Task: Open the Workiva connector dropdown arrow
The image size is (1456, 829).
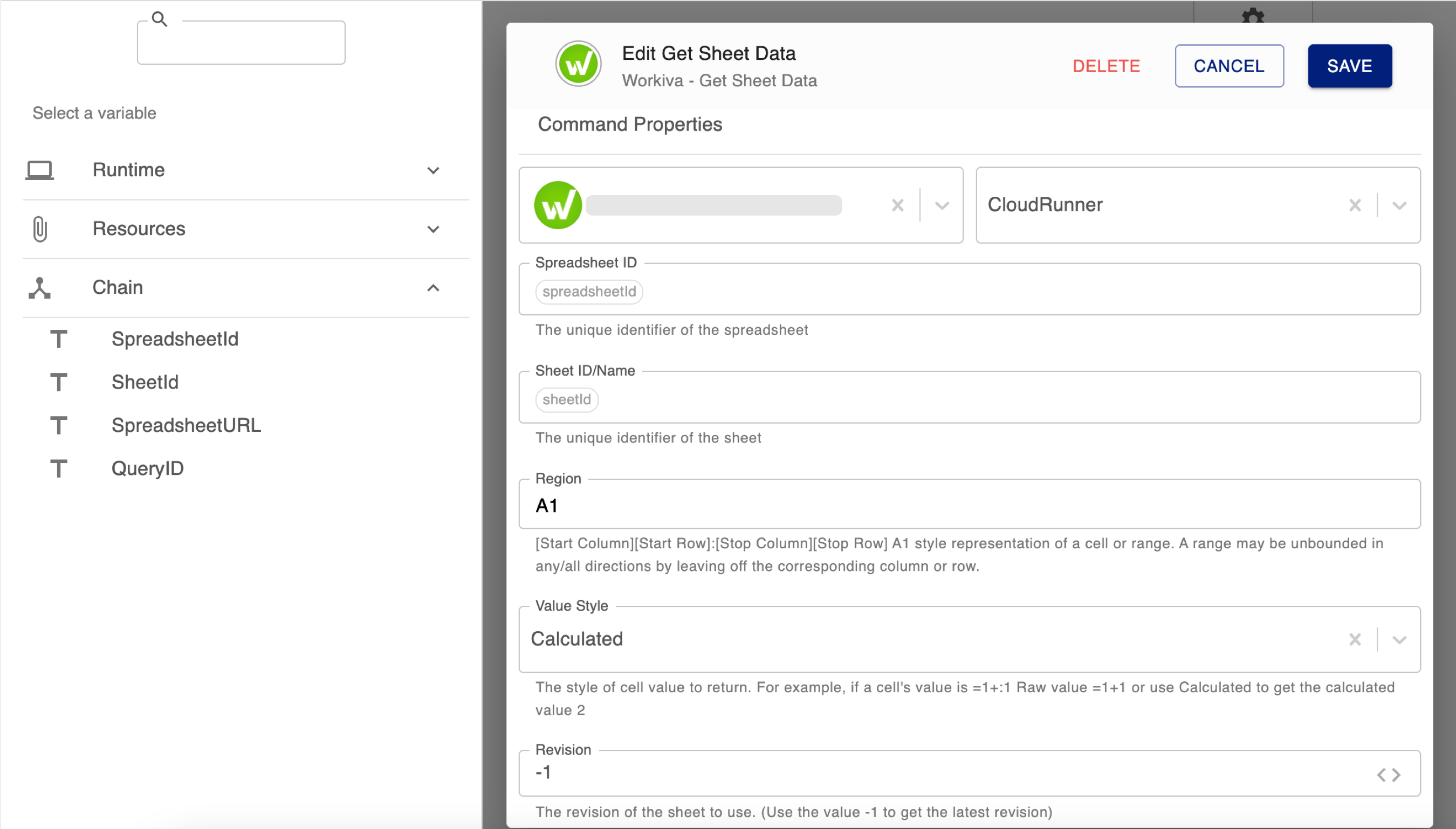Action: [x=942, y=205]
